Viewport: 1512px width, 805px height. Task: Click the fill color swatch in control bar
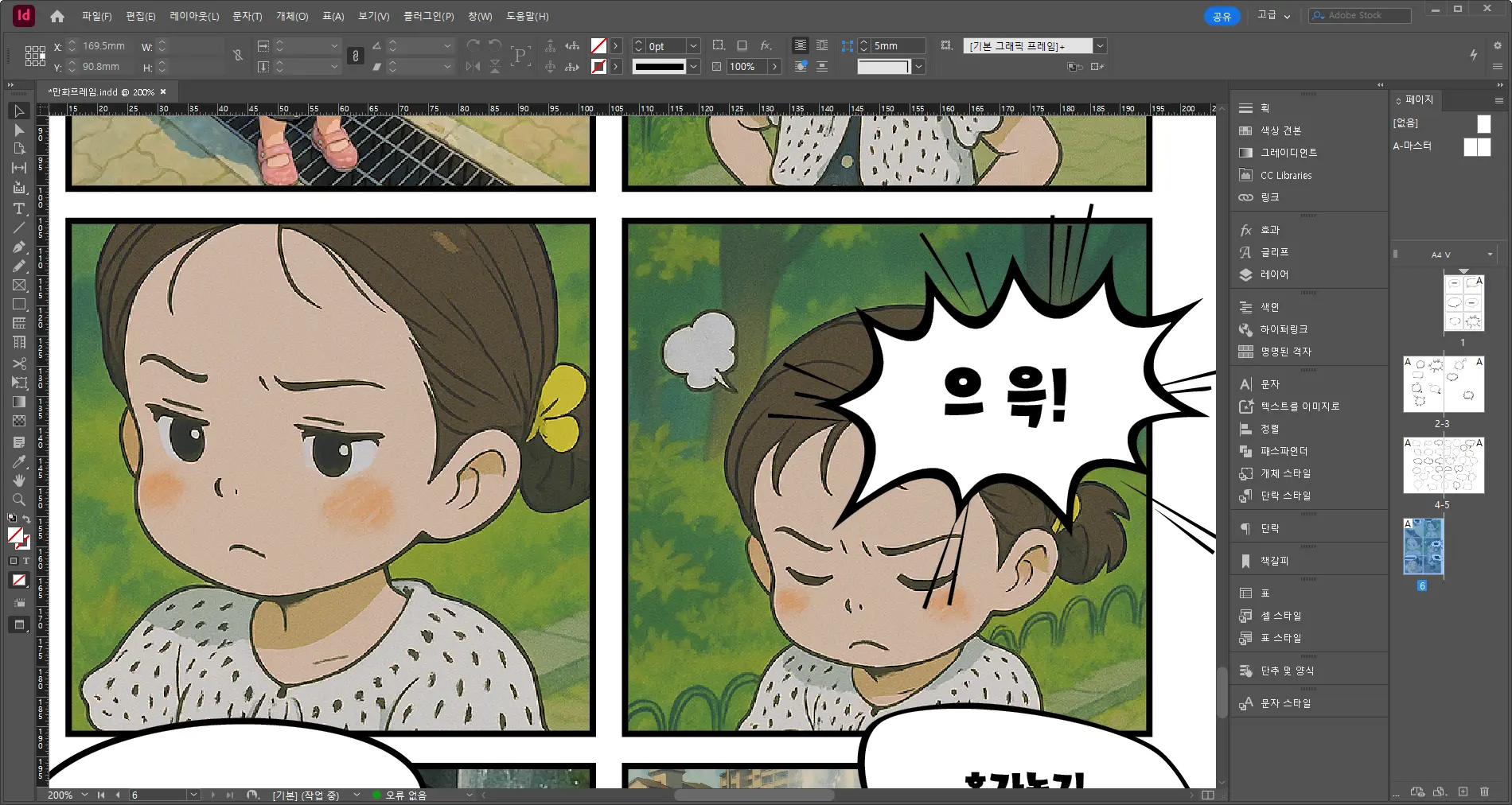click(x=599, y=46)
